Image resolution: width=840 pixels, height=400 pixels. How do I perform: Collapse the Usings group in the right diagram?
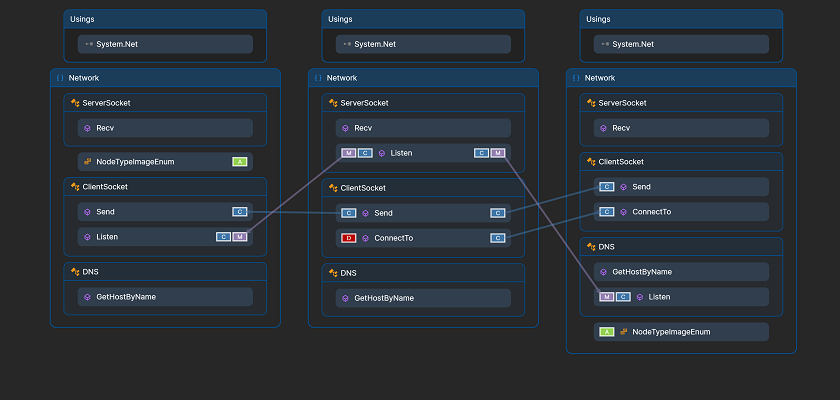click(x=598, y=18)
